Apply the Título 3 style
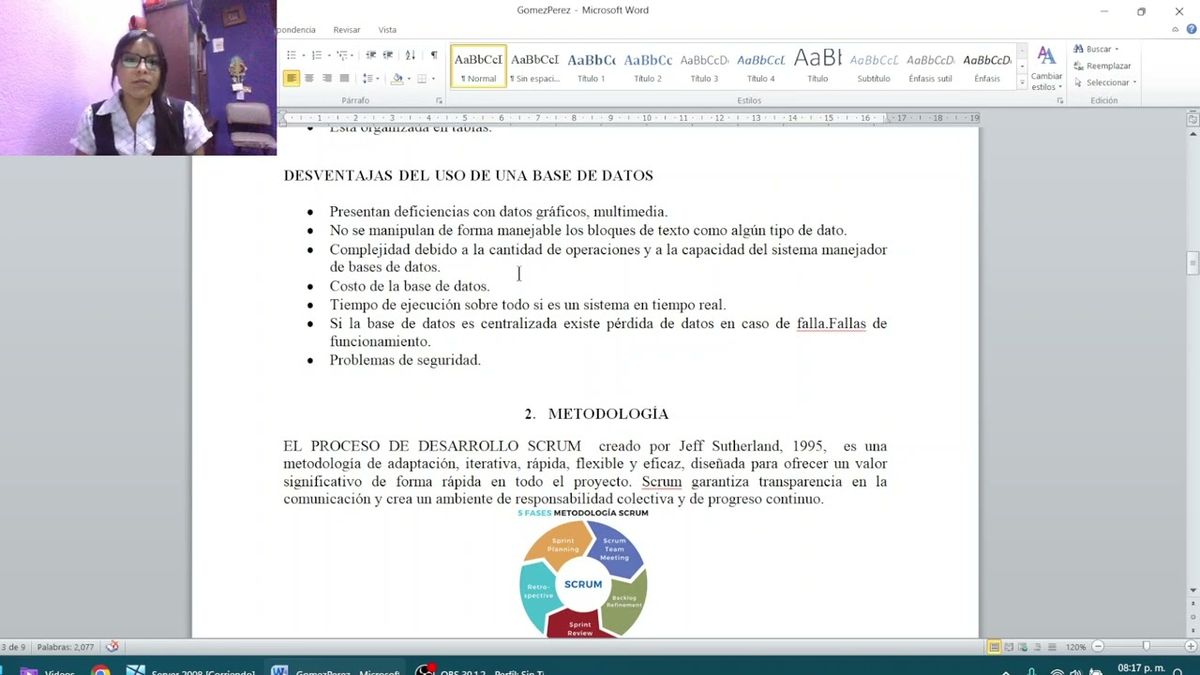This screenshot has width=1200, height=675. click(x=704, y=66)
